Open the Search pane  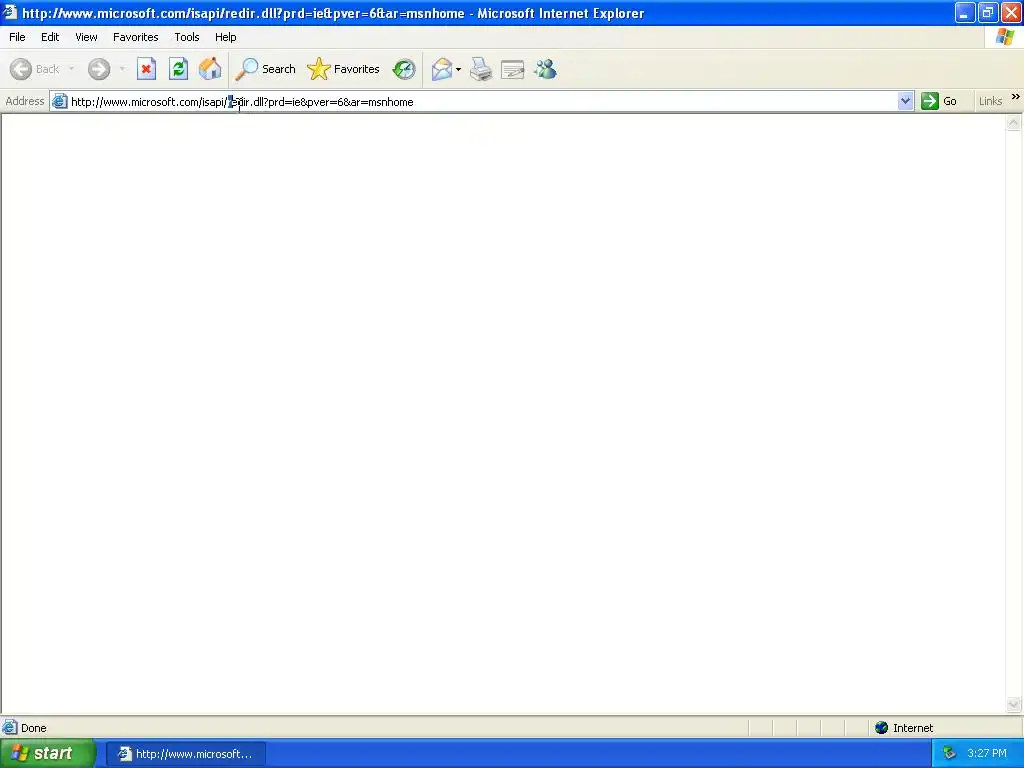pos(266,69)
